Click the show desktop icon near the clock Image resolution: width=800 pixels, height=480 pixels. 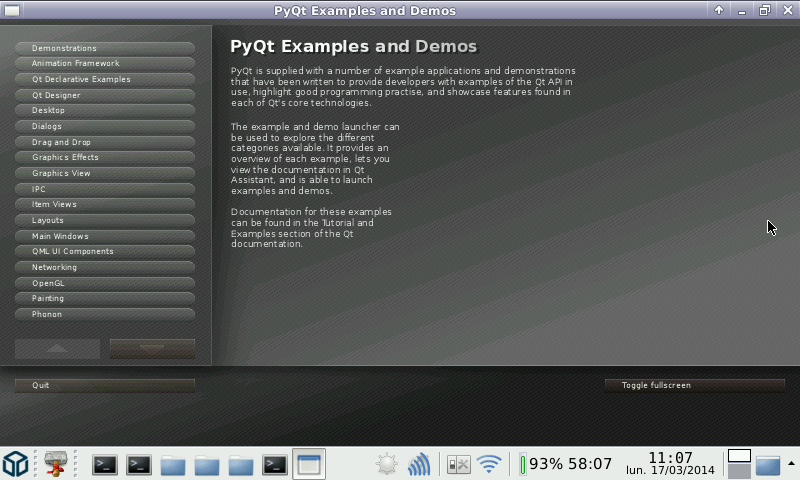[768, 465]
